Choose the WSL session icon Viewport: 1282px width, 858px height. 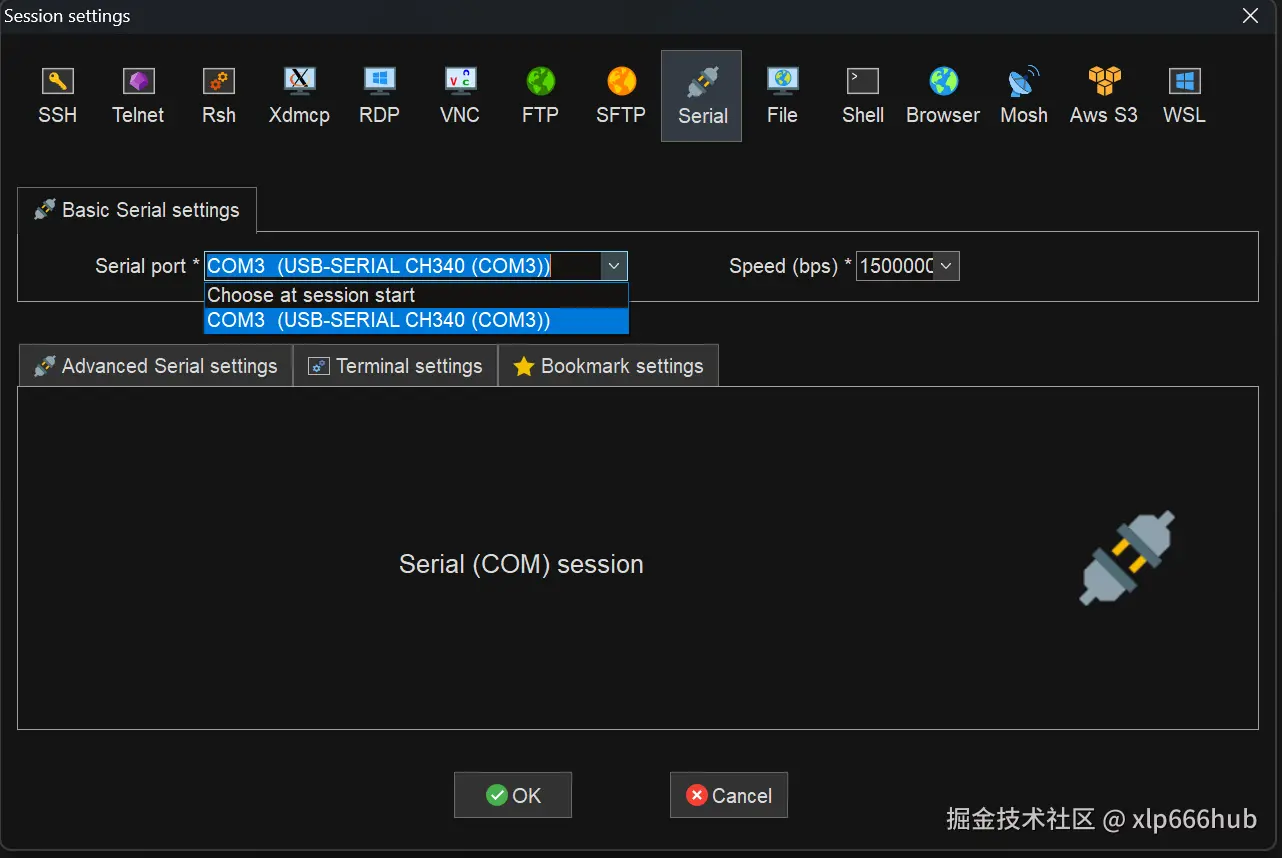coord(1184,96)
